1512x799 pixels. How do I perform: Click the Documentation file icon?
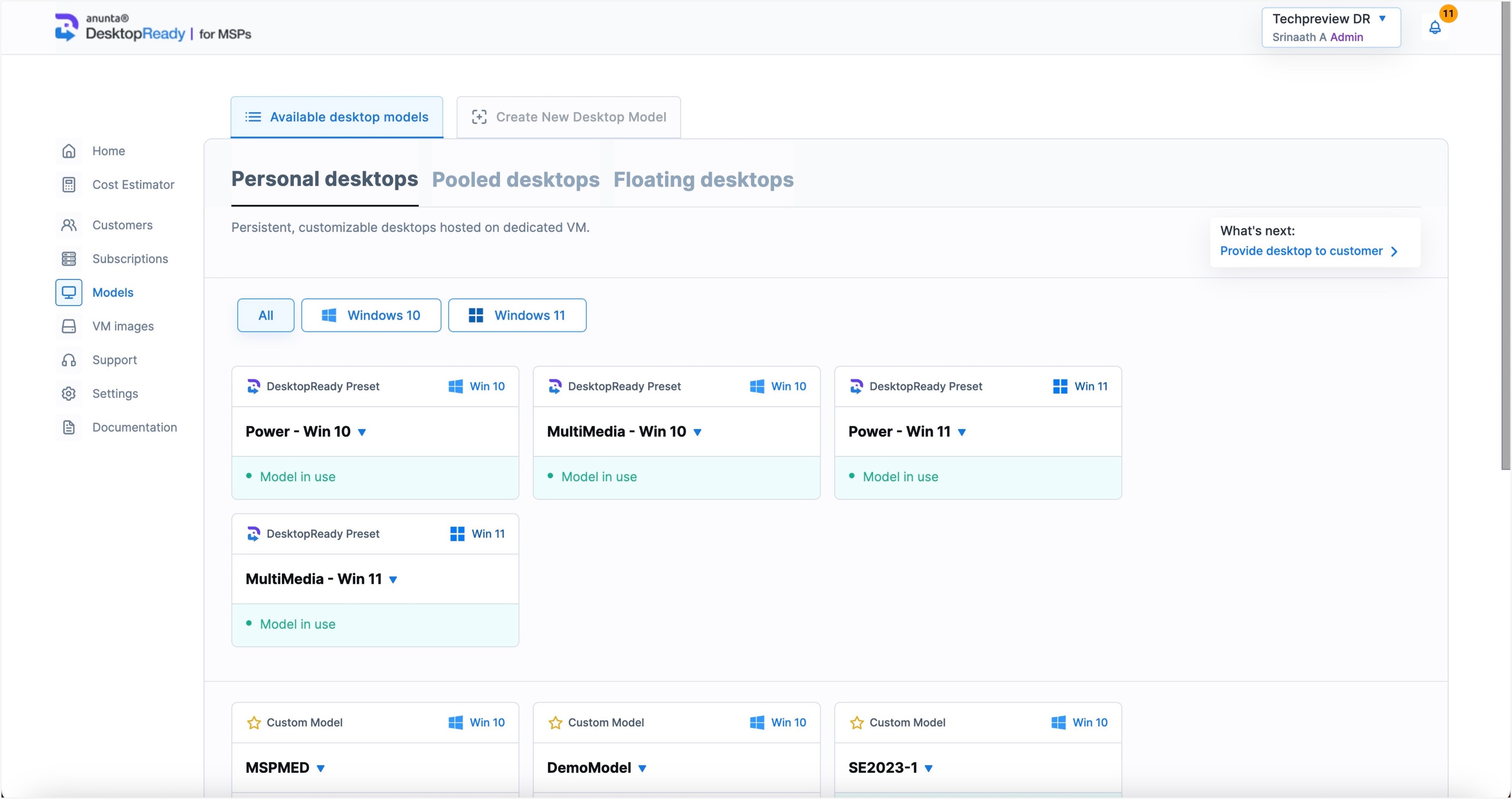coord(69,427)
